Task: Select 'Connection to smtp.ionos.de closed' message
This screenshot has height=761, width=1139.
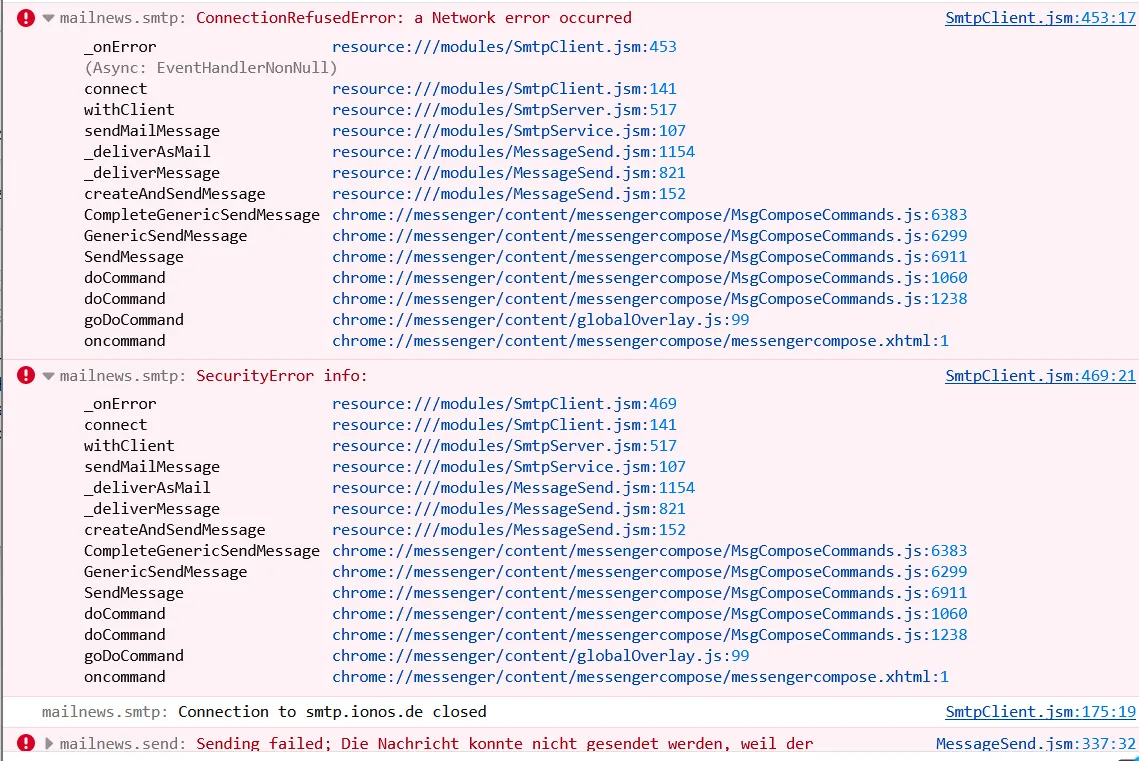Action: click(x=333, y=712)
